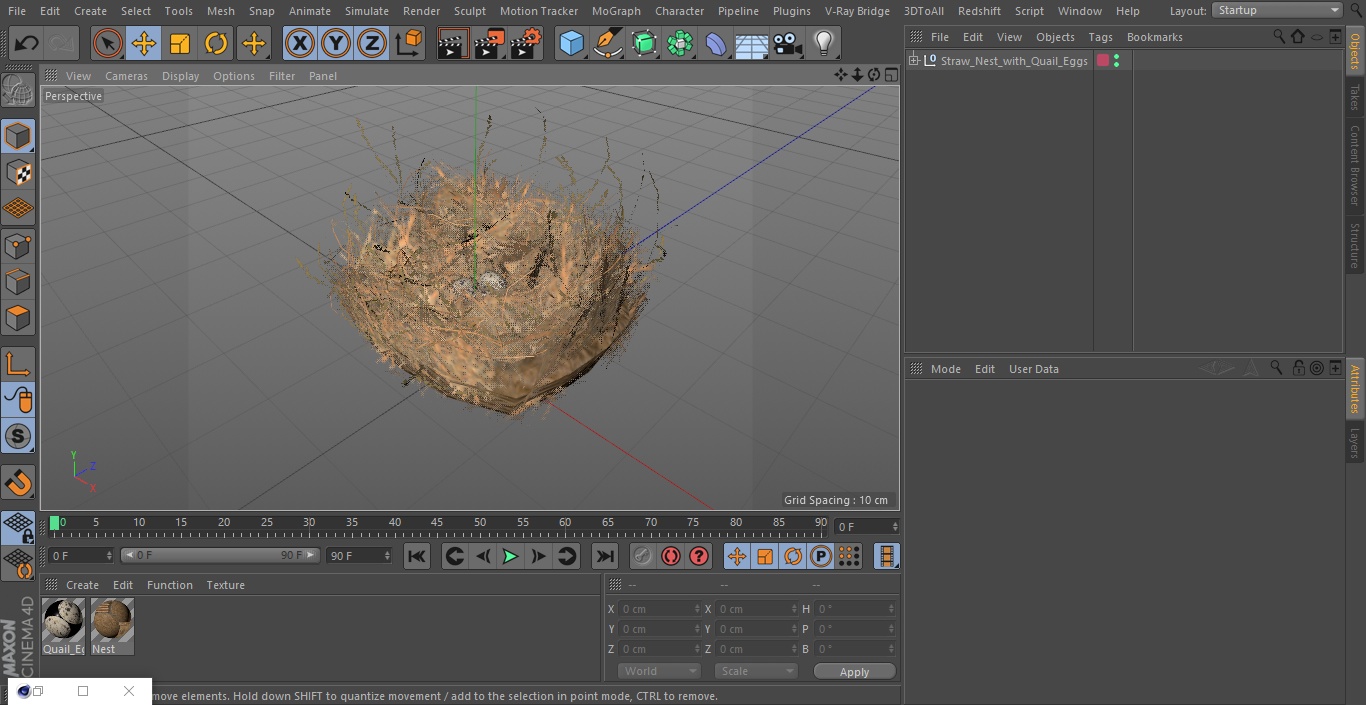Add a camera object from toolbar
The width and height of the screenshot is (1366, 705).
[787, 44]
